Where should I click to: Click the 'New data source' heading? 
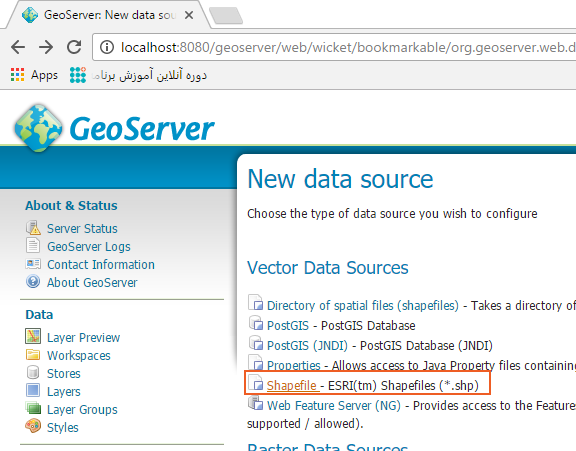340,179
